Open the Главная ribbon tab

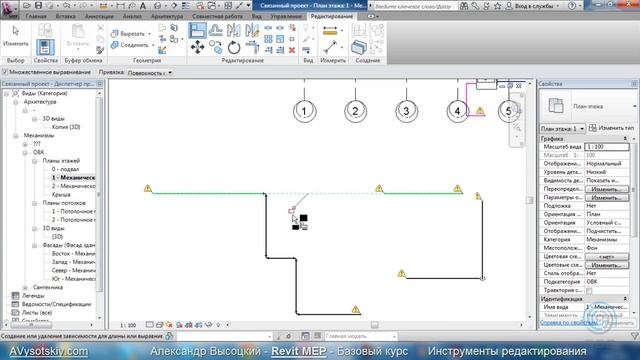[36, 16]
